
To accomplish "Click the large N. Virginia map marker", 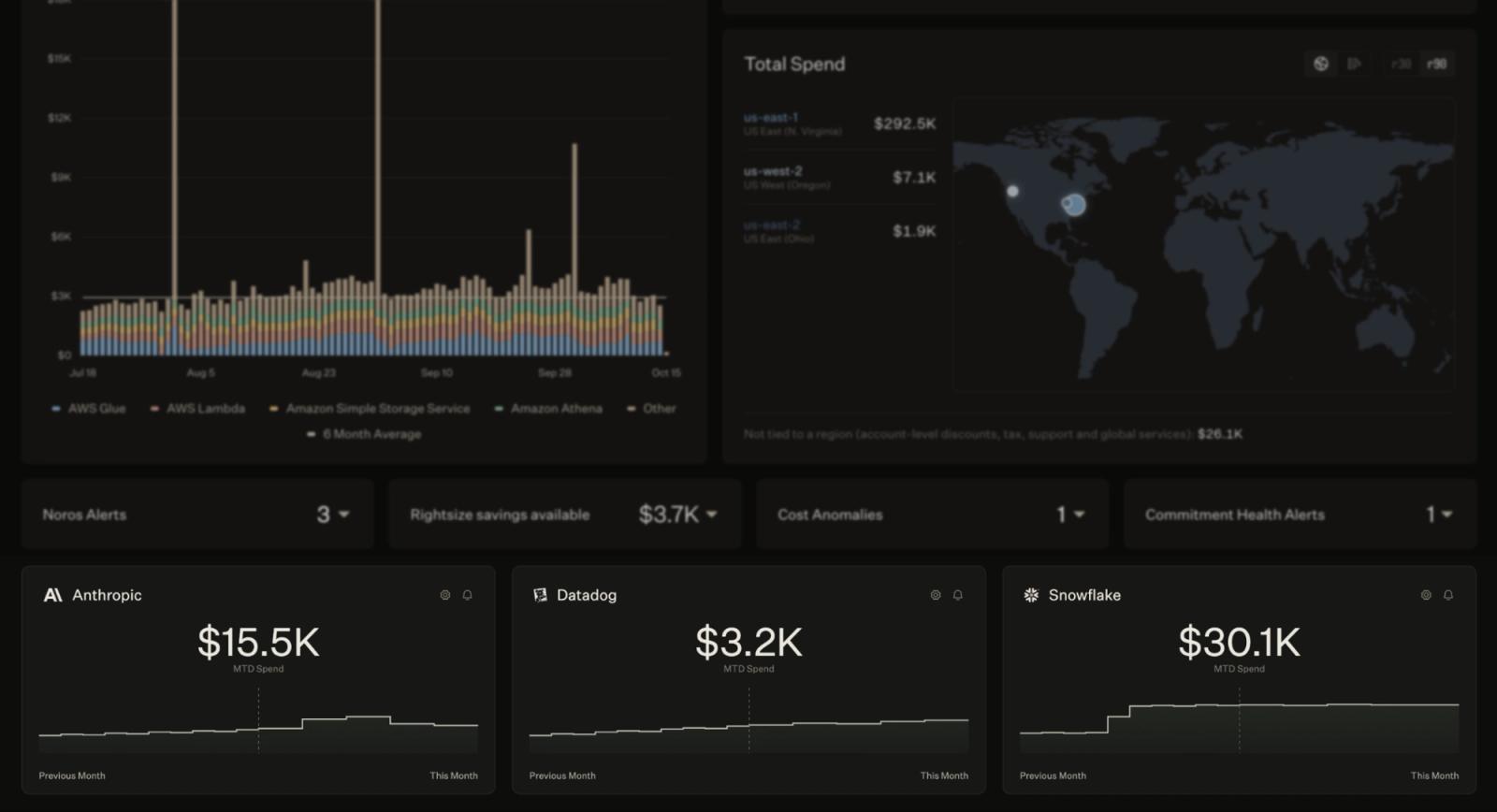I will point(1075,204).
